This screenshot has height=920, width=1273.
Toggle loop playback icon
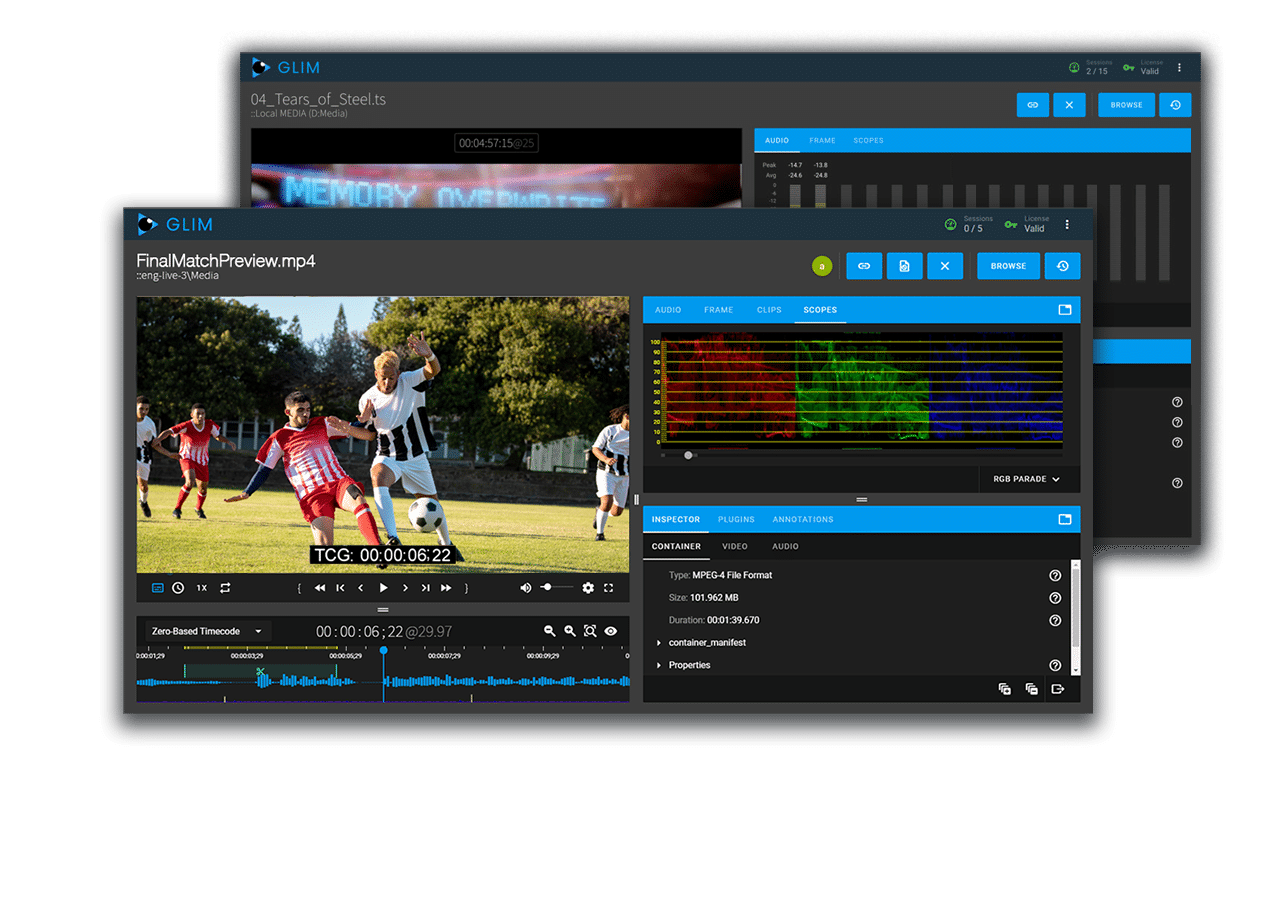point(225,588)
